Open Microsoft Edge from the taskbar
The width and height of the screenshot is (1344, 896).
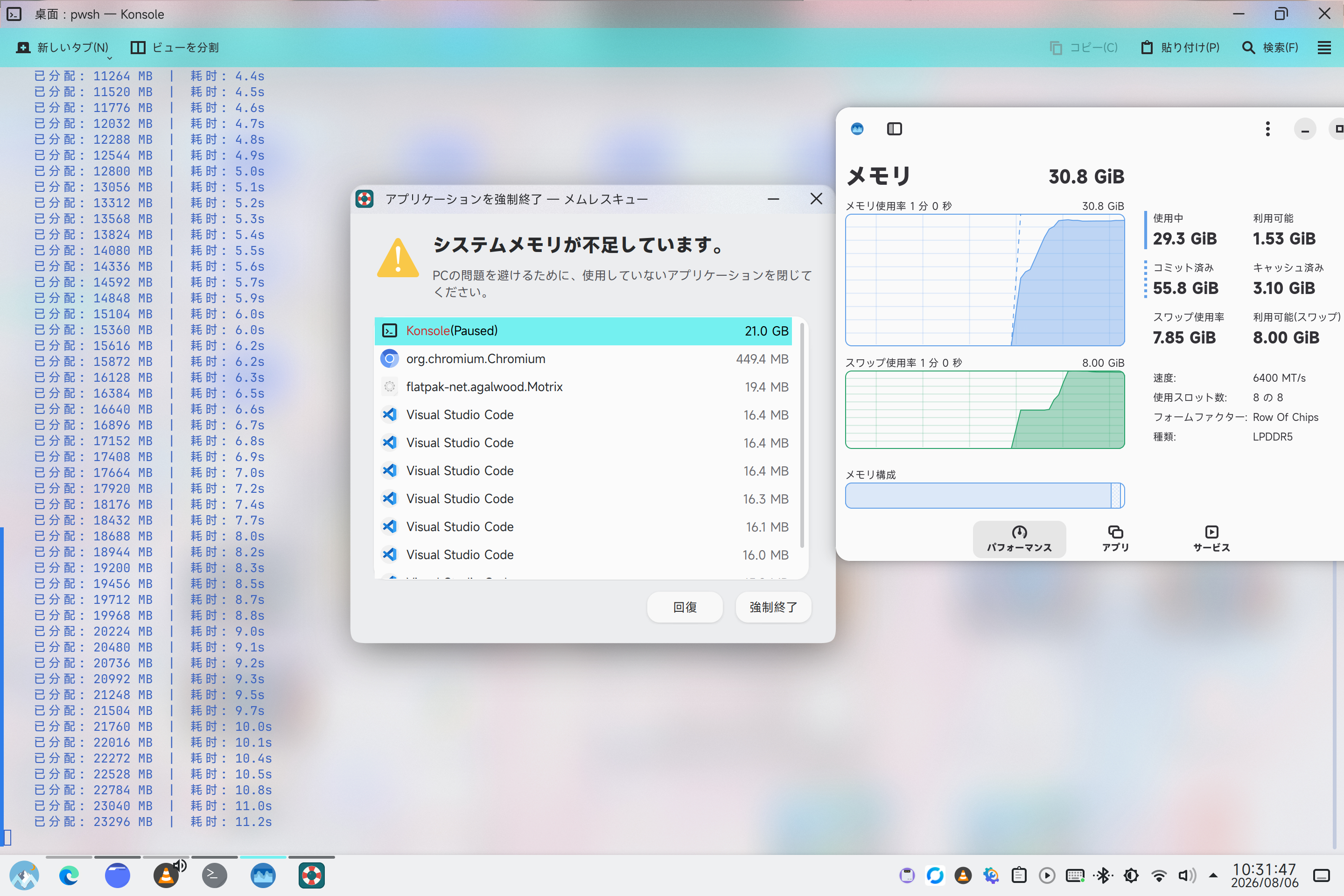[x=69, y=875]
